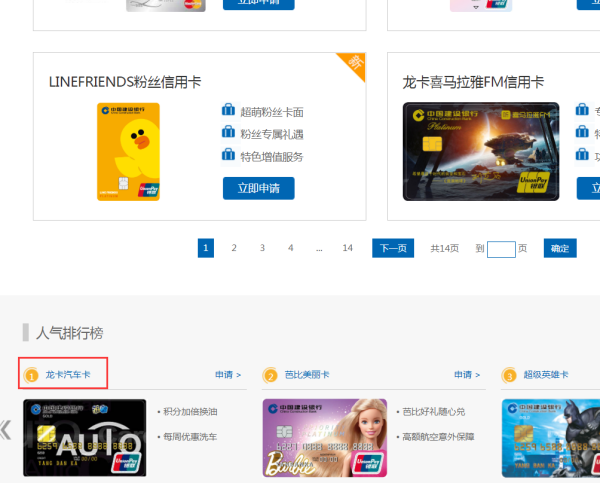Image resolution: width=600 pixels, height=483 pixels.
Task: Select the 特色增值服务 feature text
Action: point(272,157)
